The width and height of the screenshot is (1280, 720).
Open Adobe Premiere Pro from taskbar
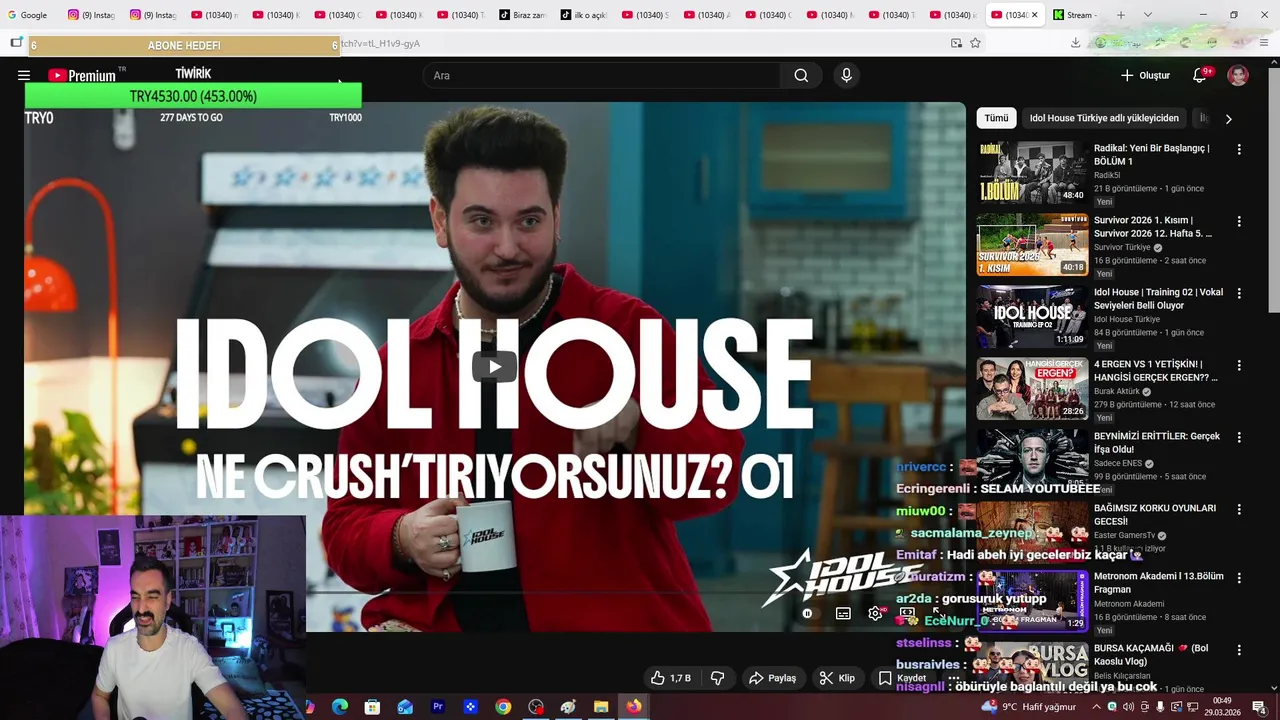tap(437, 707)
